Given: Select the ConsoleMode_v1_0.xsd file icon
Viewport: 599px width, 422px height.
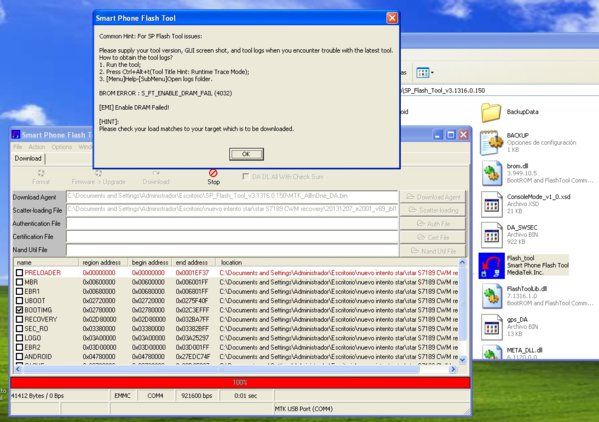Looking at the screenshot, I should 492,204.
